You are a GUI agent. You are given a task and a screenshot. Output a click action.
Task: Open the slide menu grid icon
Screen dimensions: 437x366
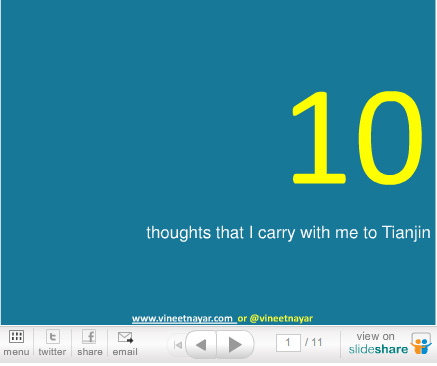pos(16,337)
